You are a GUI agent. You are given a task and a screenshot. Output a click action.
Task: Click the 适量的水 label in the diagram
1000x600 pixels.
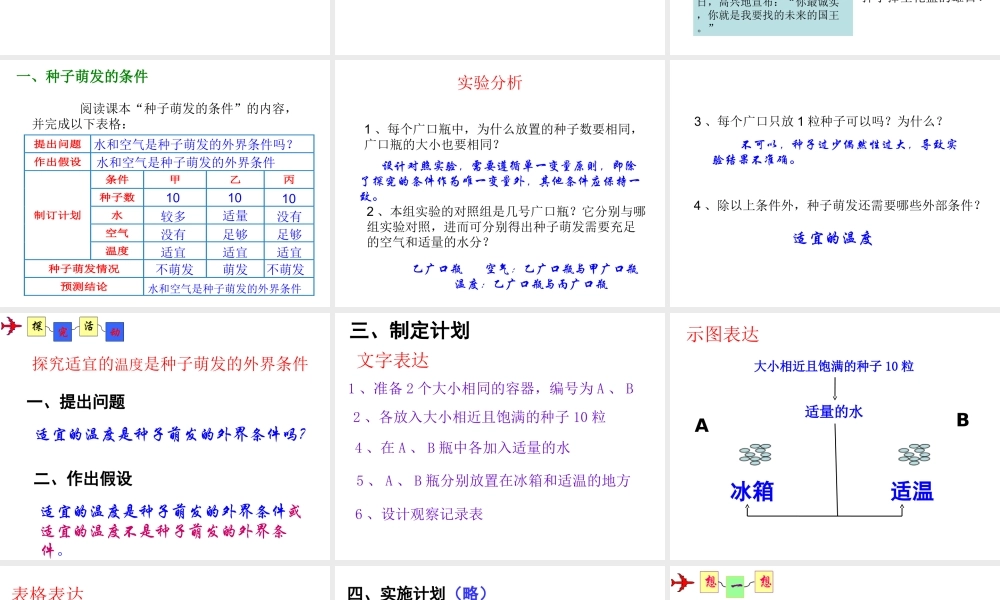coord(834,412)
